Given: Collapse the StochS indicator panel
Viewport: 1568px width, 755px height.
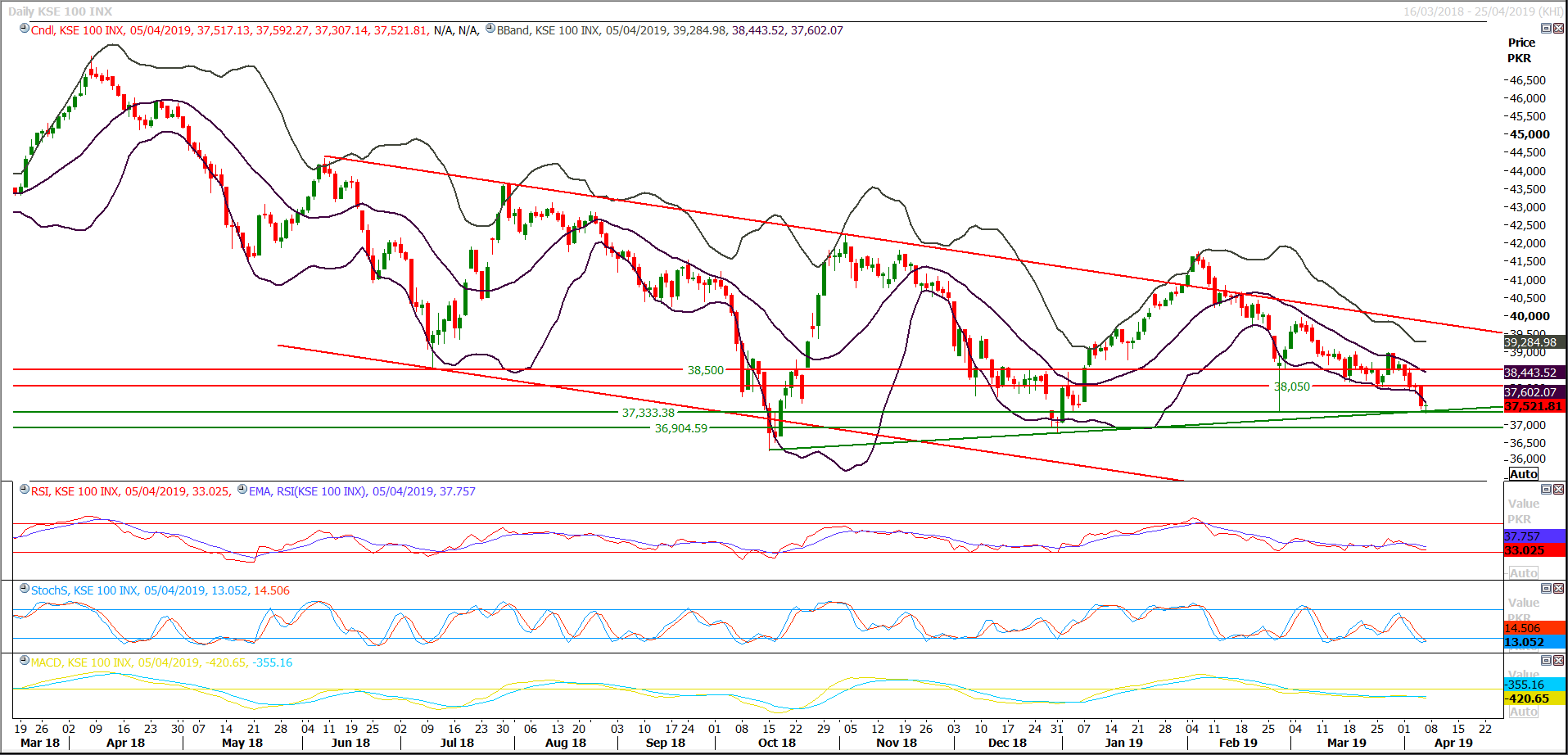Looking at the screenshot, I should (1545, 588).
